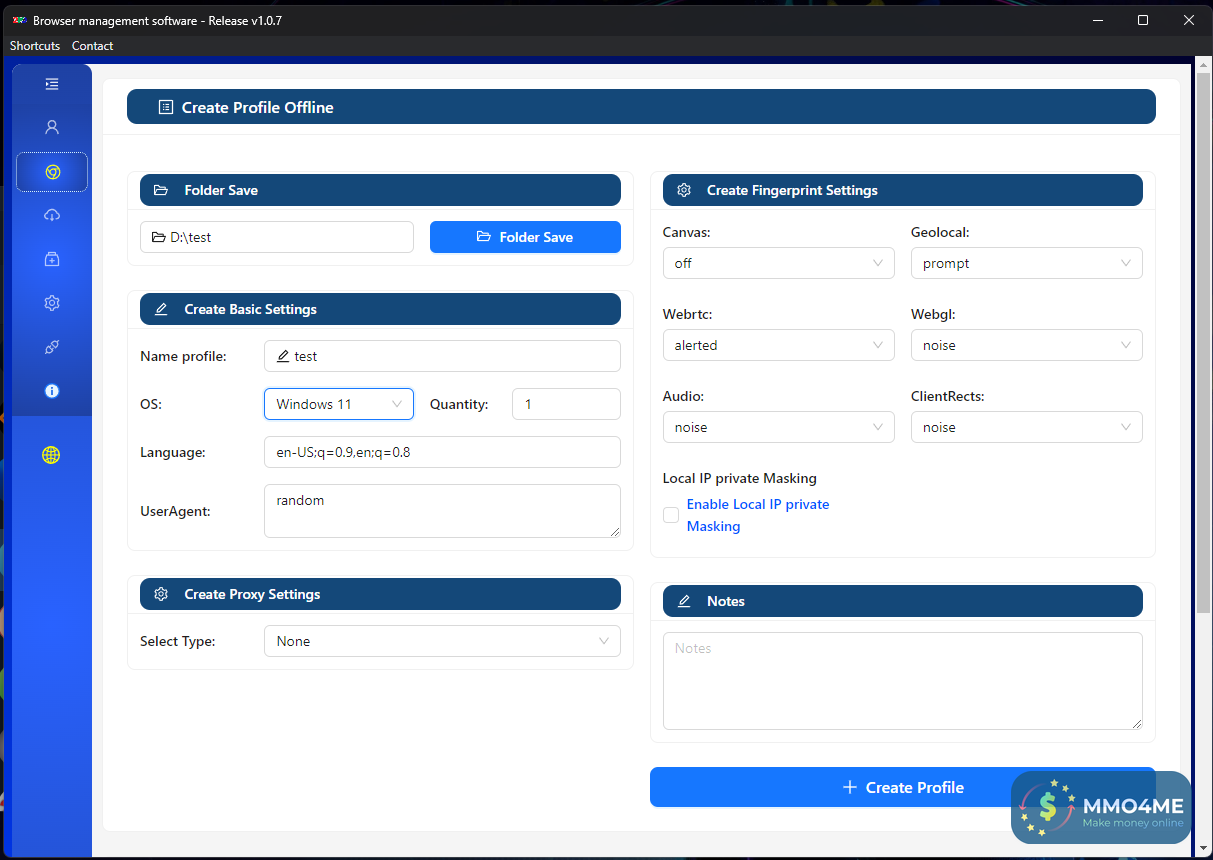Open the Contact menu
This screenshot has height=860, width=1213.
coord(92,46)
